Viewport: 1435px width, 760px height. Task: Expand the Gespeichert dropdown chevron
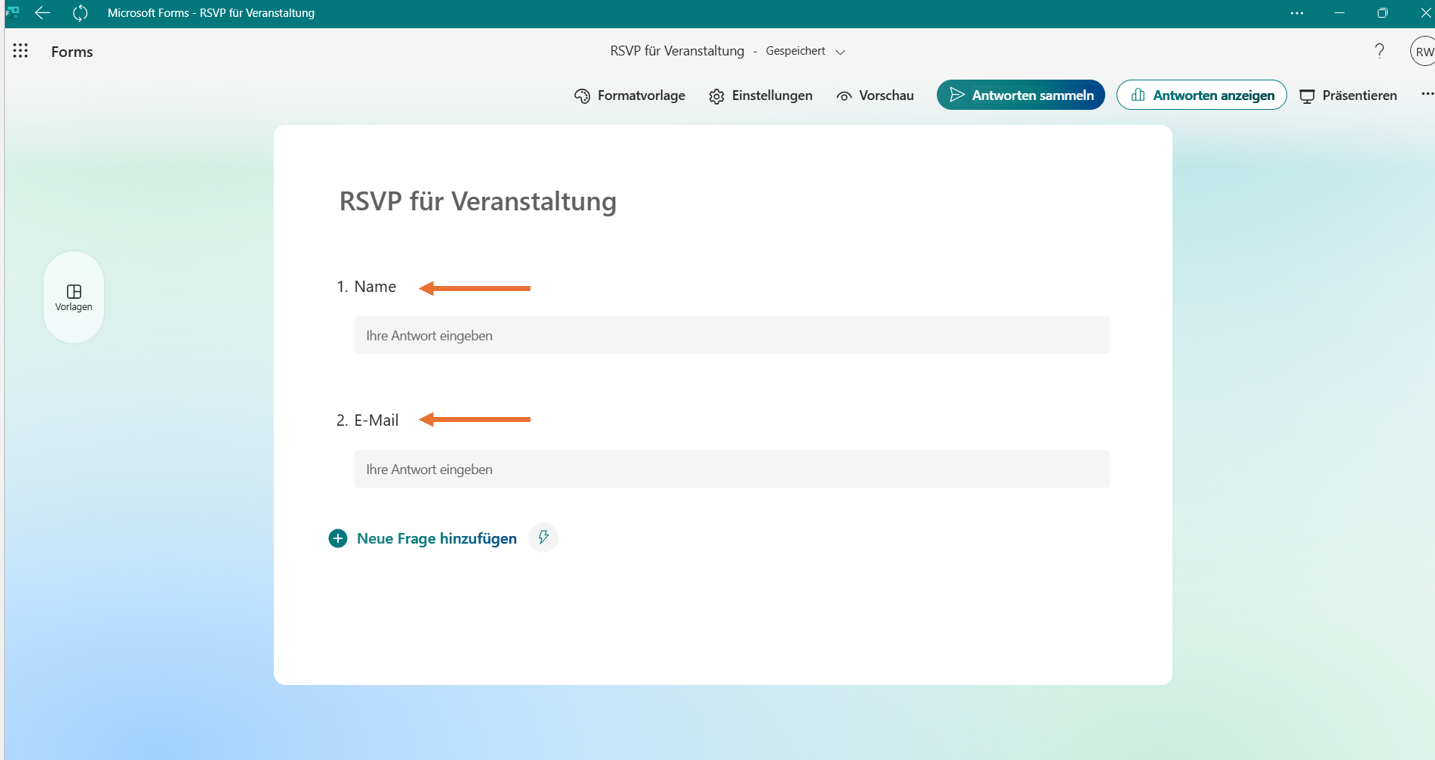pyautogui.click(x=840, y=52)
